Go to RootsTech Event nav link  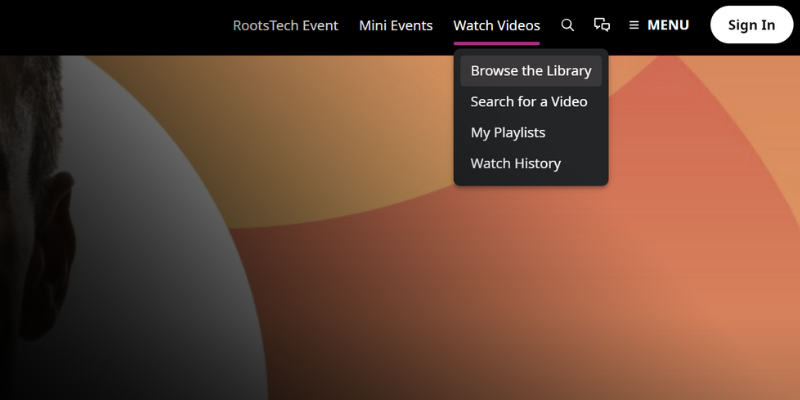pos(285,26)
